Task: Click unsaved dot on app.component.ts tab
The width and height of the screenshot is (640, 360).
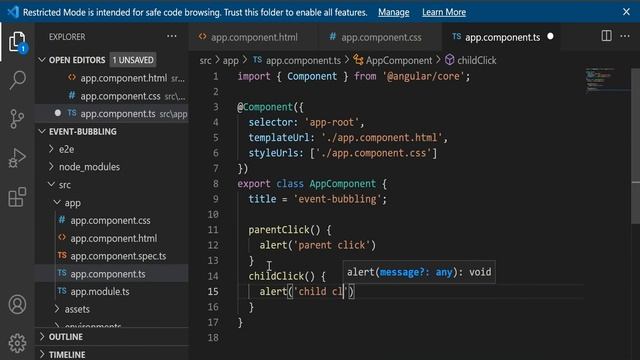Action: [550, 37]
